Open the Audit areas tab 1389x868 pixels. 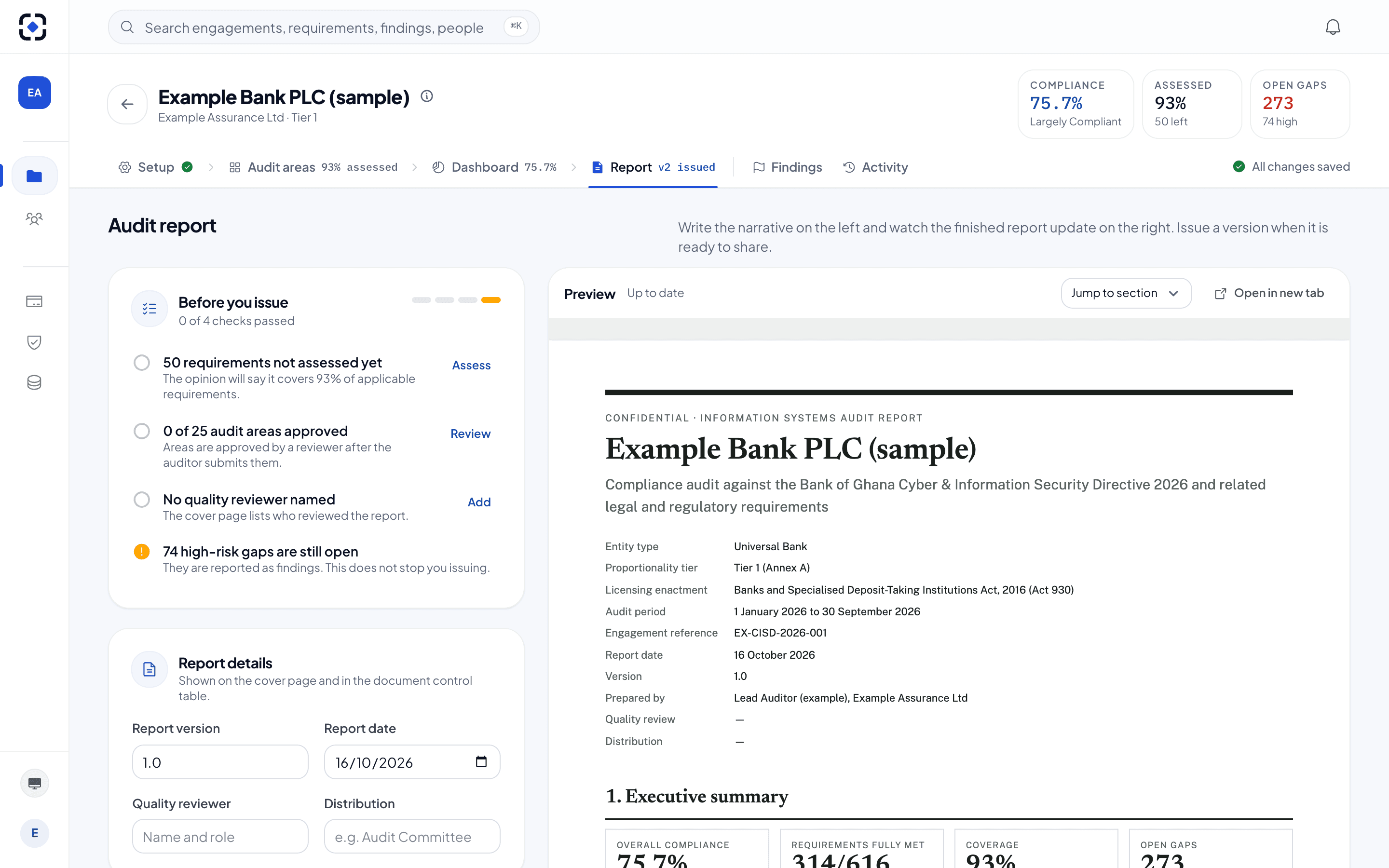(x=313, y=167)
